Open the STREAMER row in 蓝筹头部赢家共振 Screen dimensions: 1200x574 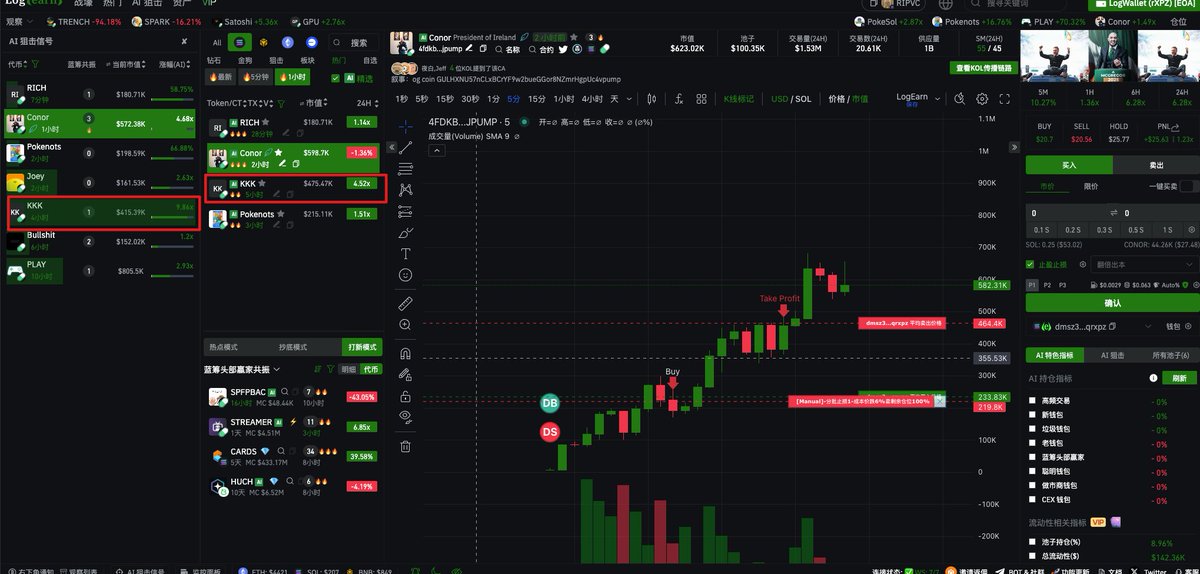tap(293, 426)
